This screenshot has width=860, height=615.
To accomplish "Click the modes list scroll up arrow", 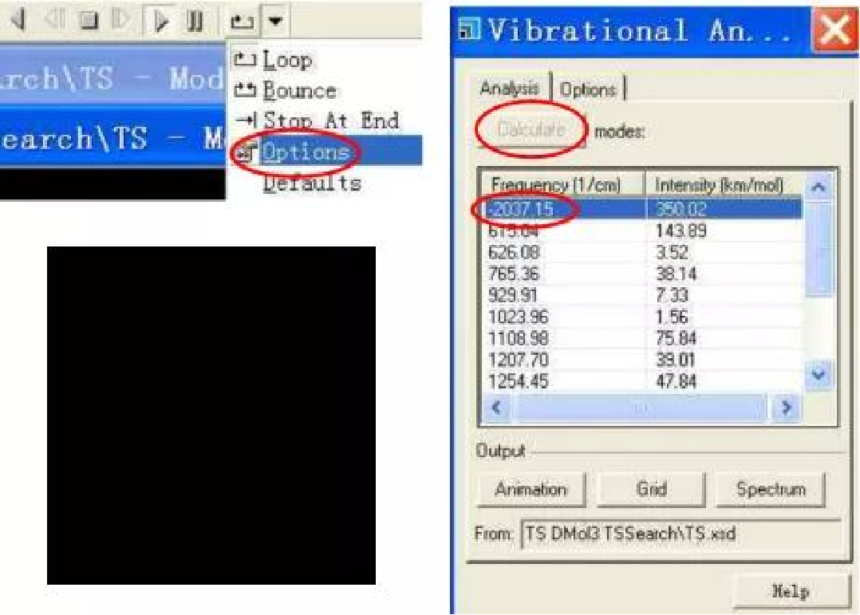I will 818,187.
